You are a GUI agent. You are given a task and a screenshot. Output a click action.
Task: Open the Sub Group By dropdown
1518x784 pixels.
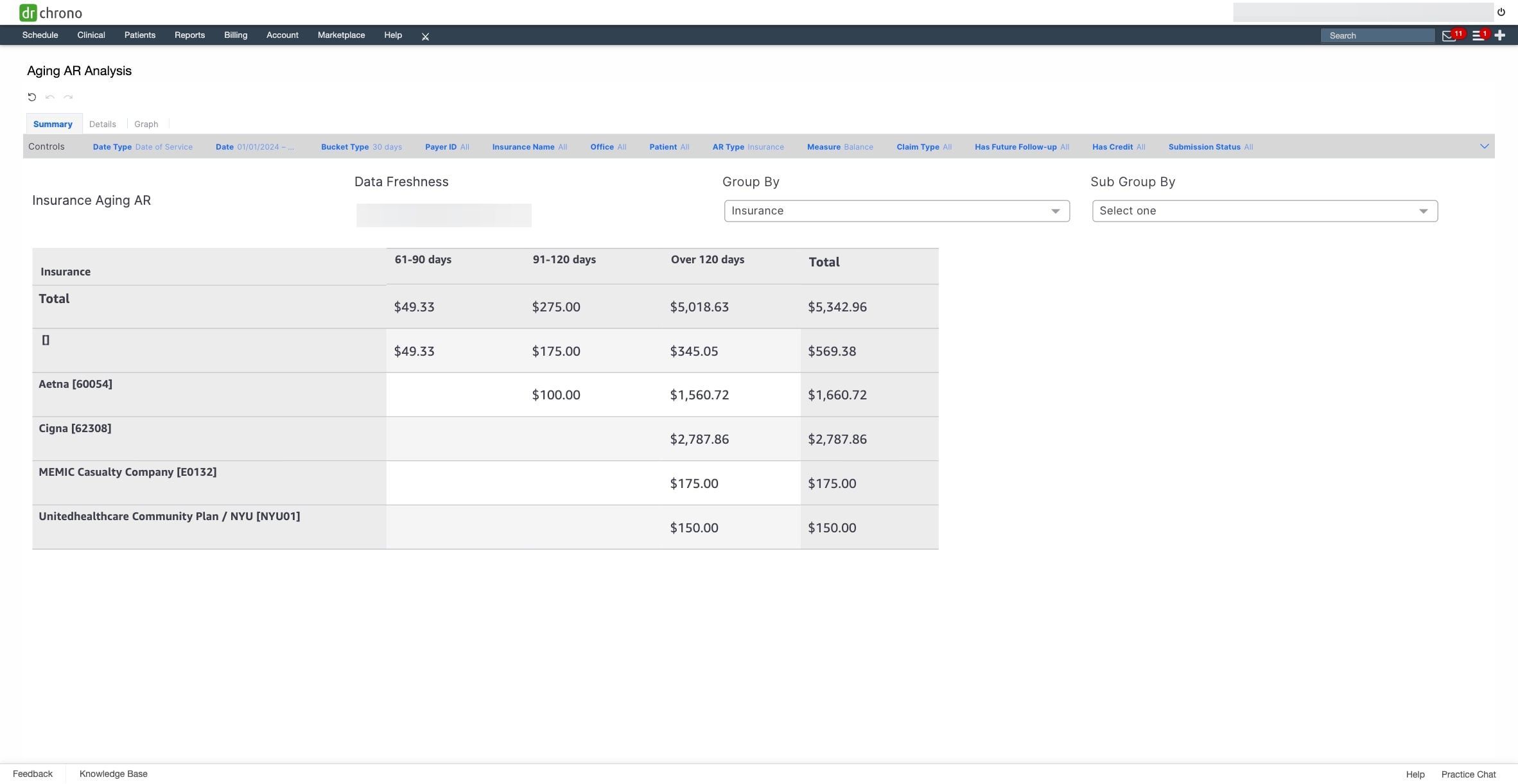pos(1264,211)
